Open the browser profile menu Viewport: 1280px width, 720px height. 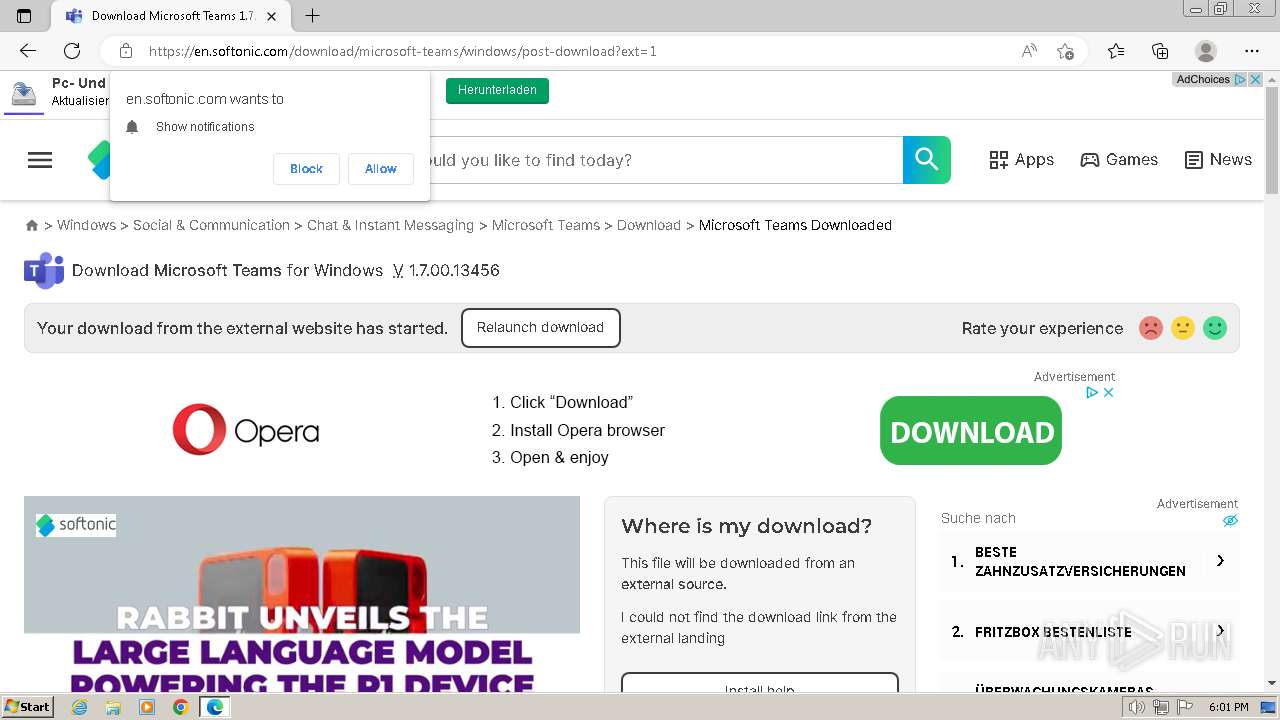[x=1206, y=51]
